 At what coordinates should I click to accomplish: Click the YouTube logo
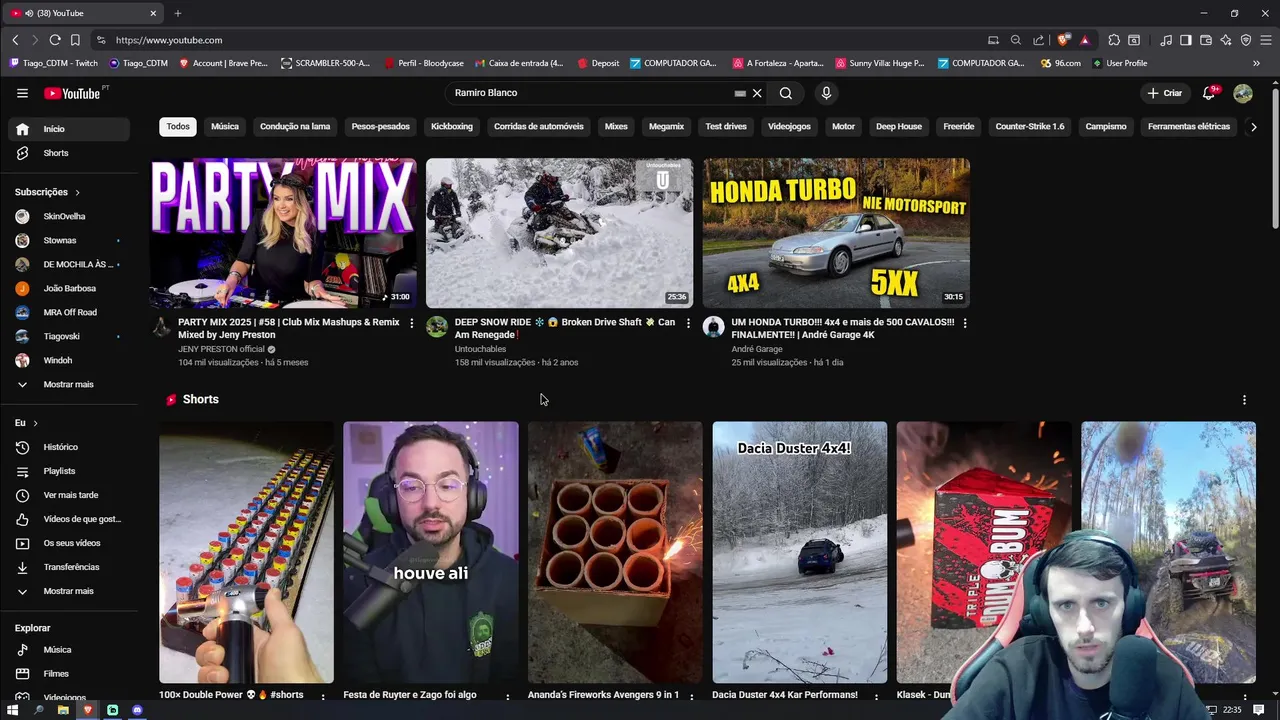tap(72, 93)
